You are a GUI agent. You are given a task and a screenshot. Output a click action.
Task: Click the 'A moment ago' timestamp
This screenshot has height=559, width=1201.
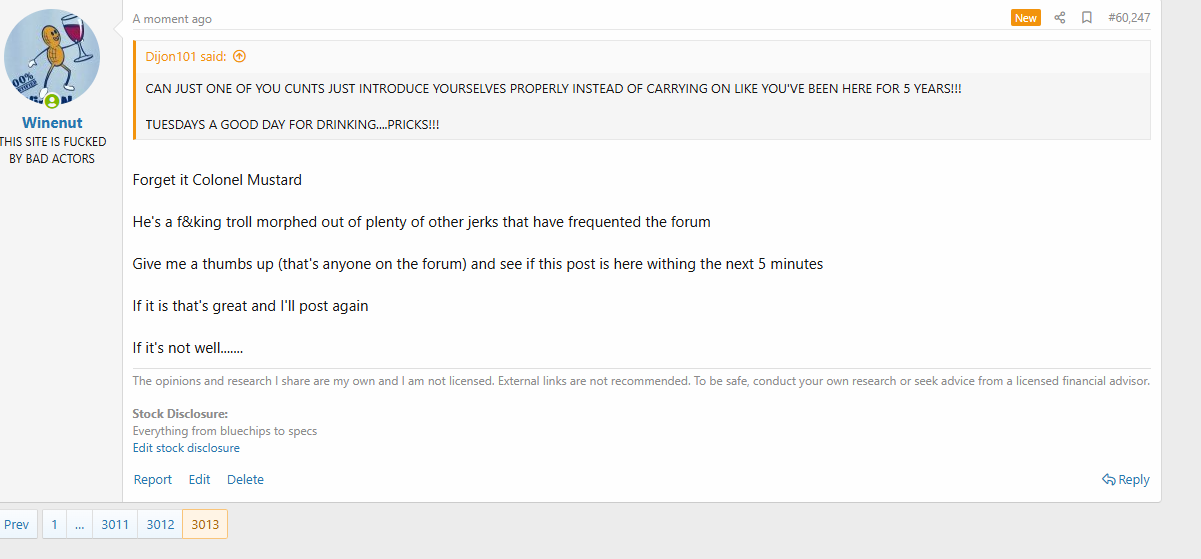tap(172, 19)
